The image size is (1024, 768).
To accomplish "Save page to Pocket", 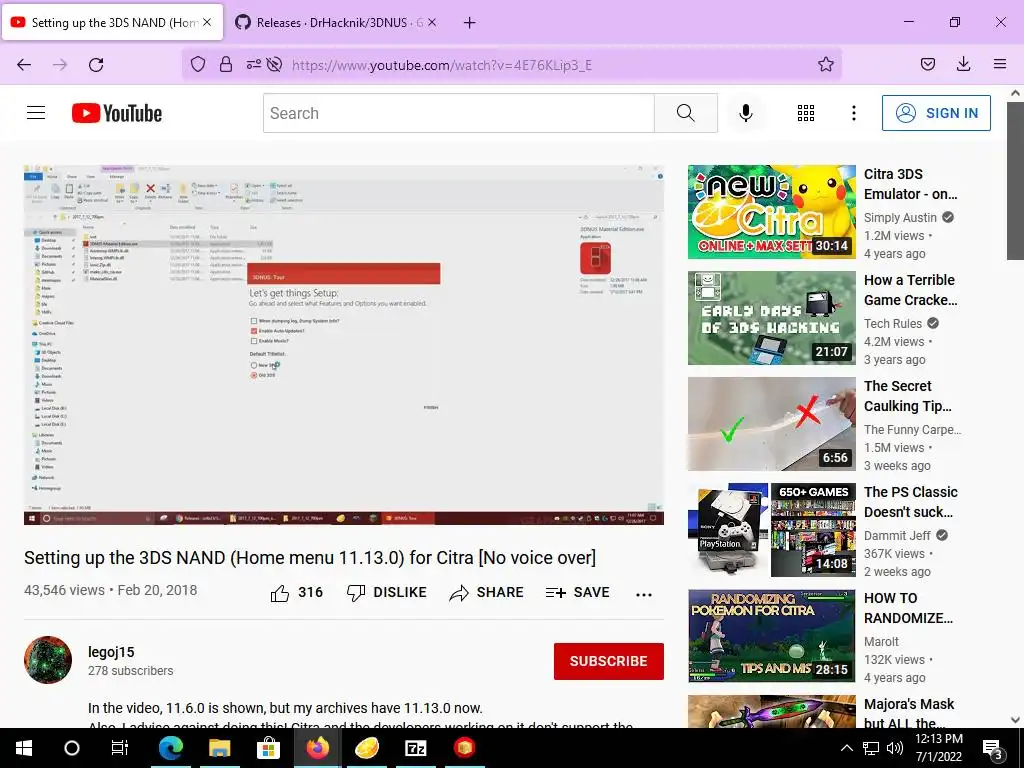I will coord(928,64).
